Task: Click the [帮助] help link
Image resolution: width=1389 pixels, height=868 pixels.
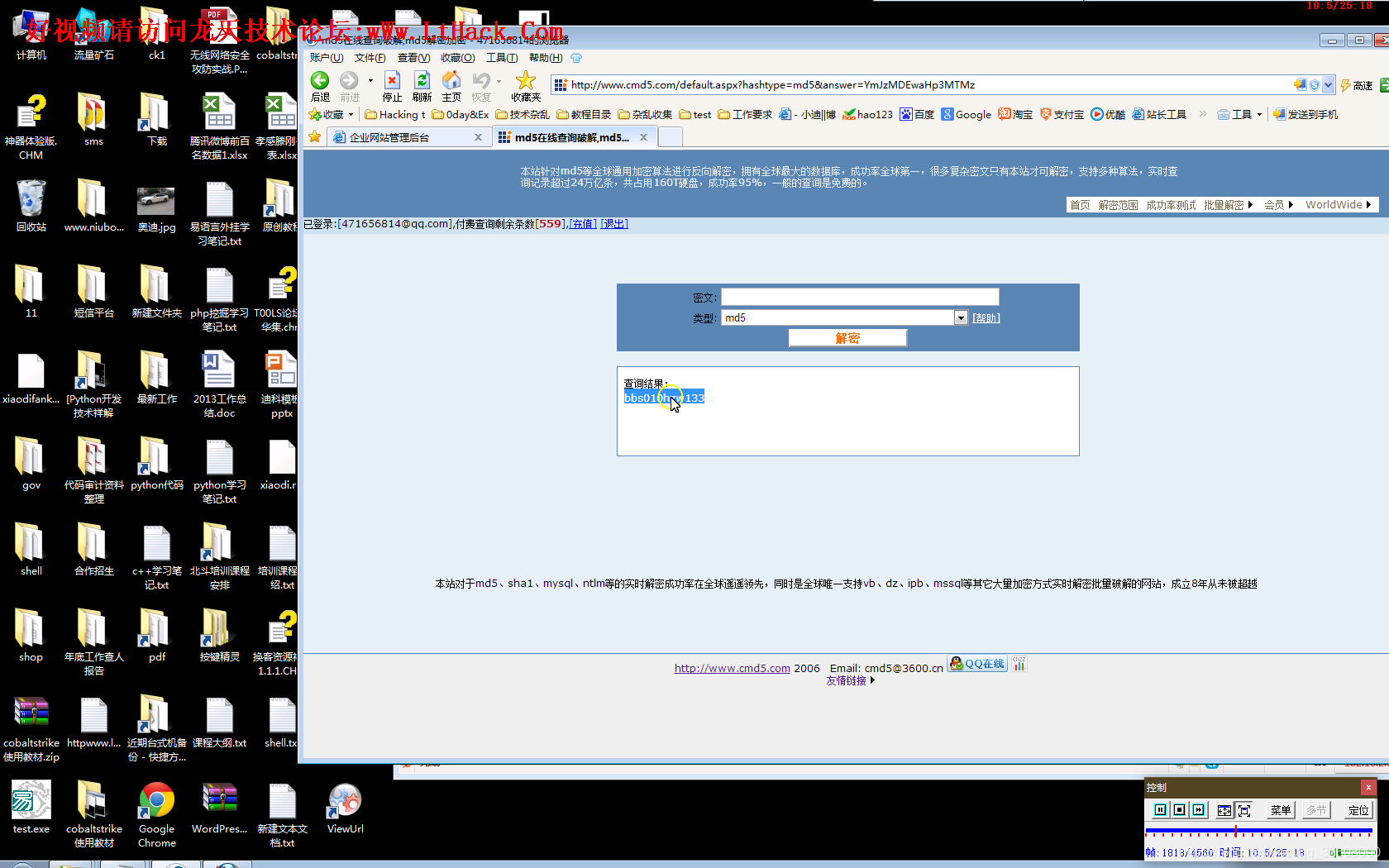Action: 986,318
